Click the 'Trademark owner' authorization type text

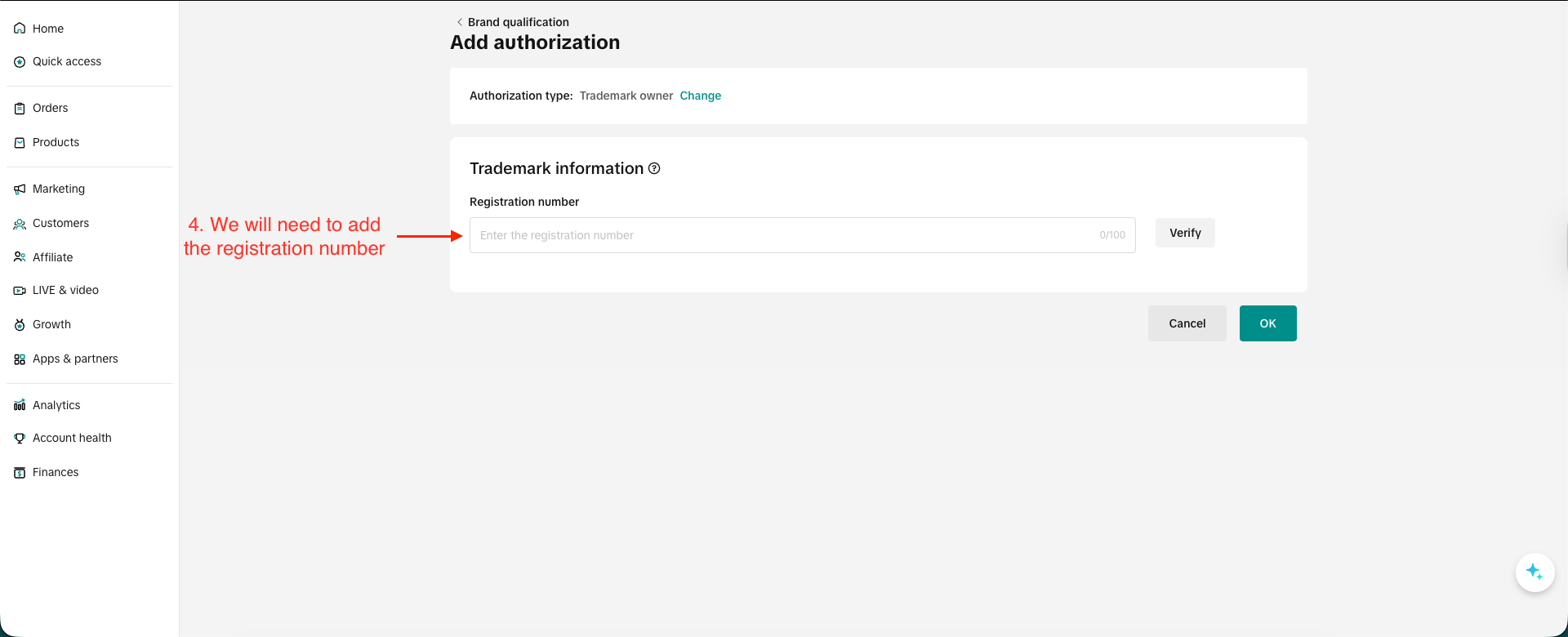pos(626,96)
